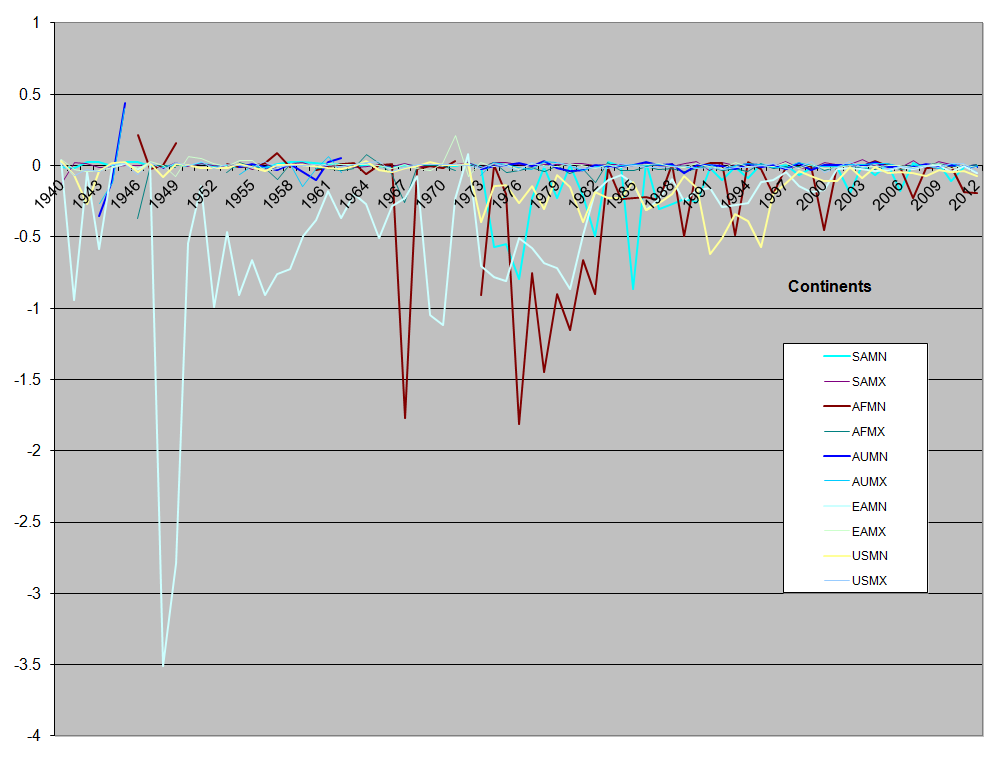Select the USMX legend entry
The height and width of the screenshot is (763, 1003).
[868, 581]
